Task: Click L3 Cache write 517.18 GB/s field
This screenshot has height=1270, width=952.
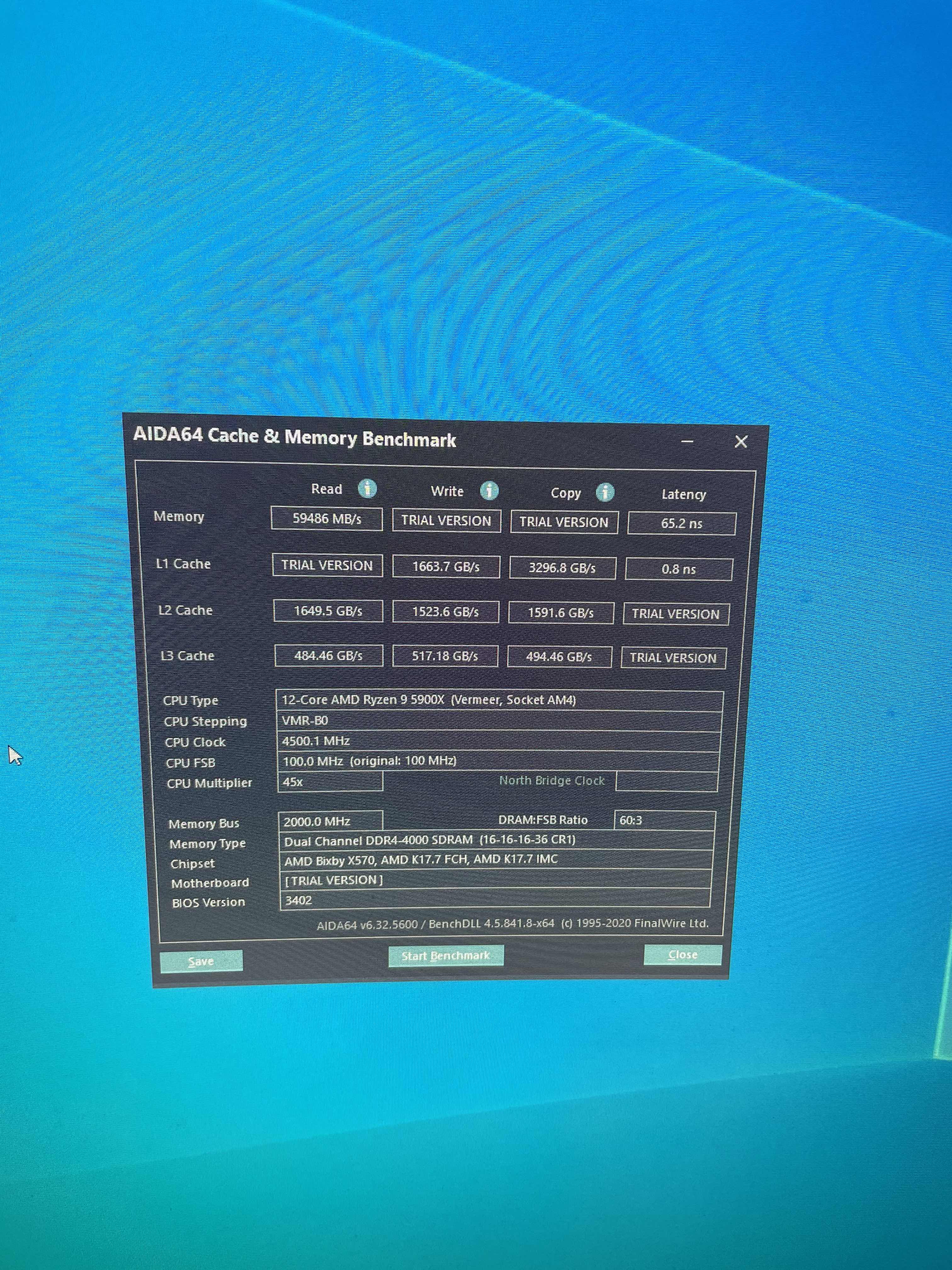Action: (x=445, y=656)
